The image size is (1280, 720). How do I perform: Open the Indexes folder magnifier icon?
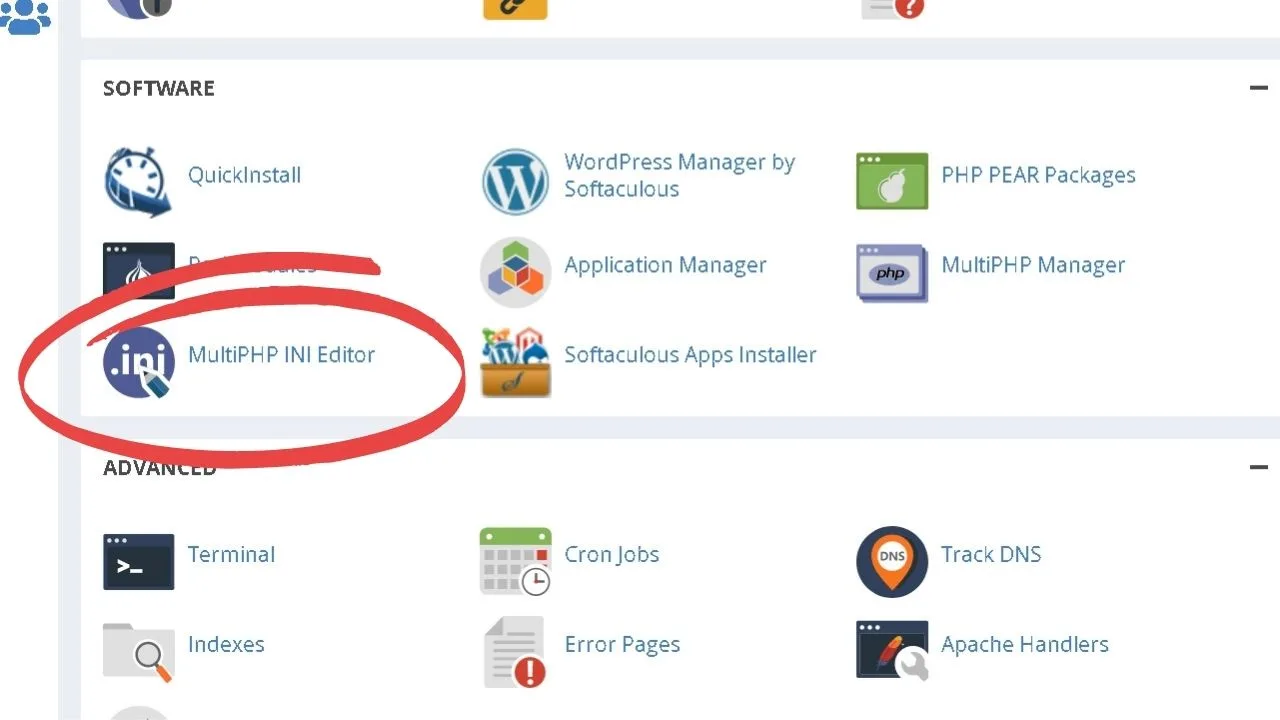(x=139, y=652)
